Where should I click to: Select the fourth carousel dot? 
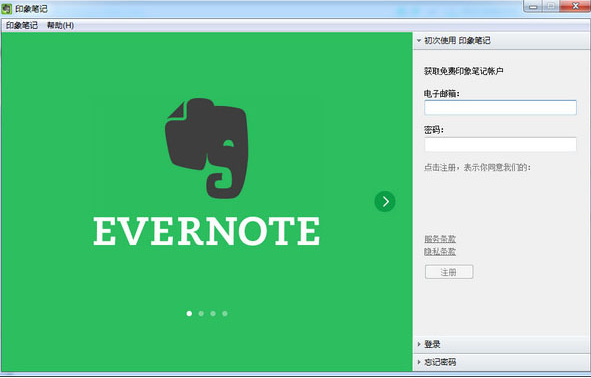click(x=225, y=314)
